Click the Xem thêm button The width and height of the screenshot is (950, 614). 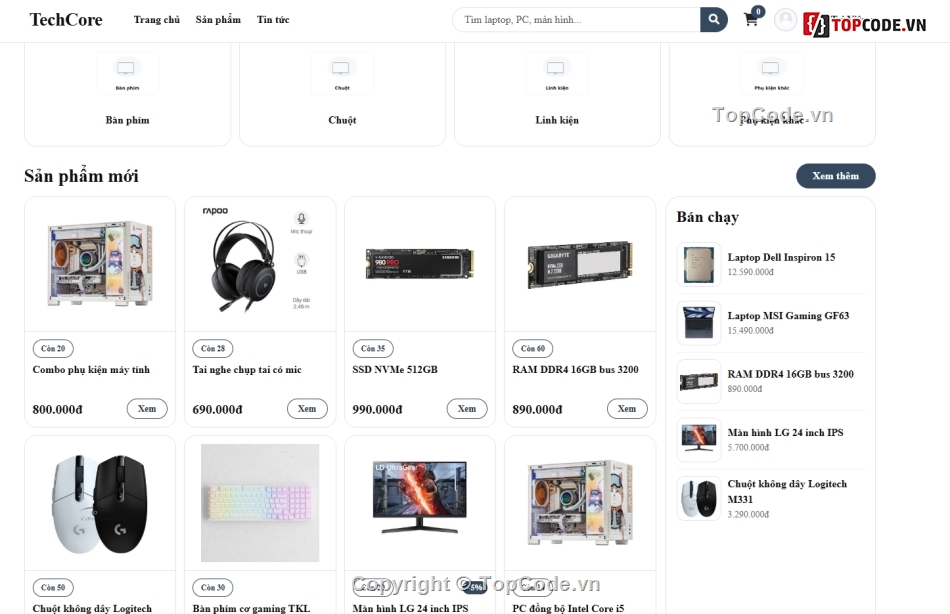point(835,176)
